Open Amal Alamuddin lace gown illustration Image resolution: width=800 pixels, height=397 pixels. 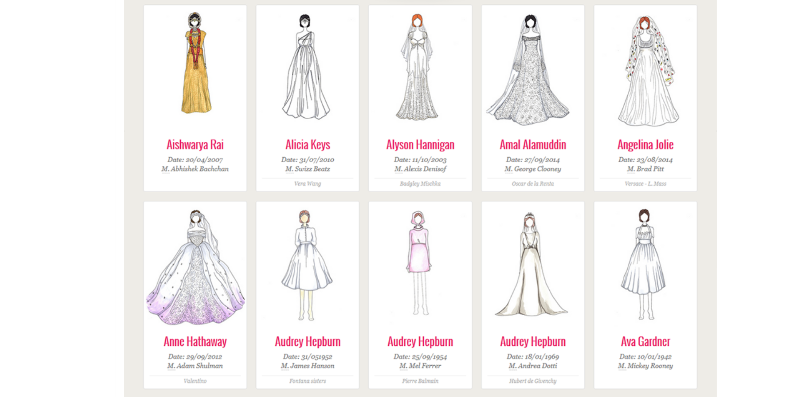tap(529, 69)
